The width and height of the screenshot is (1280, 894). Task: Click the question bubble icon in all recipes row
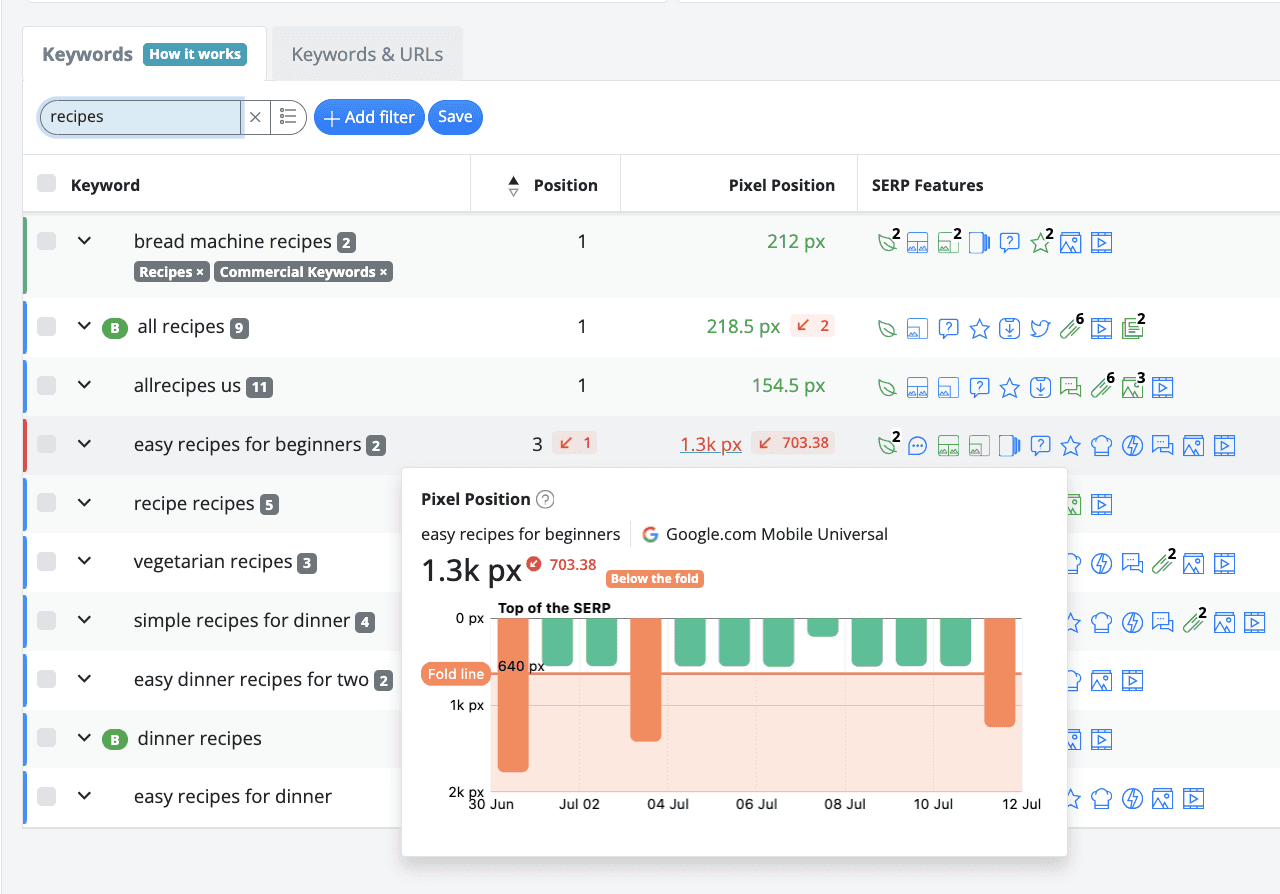pyautogui.click(x=949, y=328)
